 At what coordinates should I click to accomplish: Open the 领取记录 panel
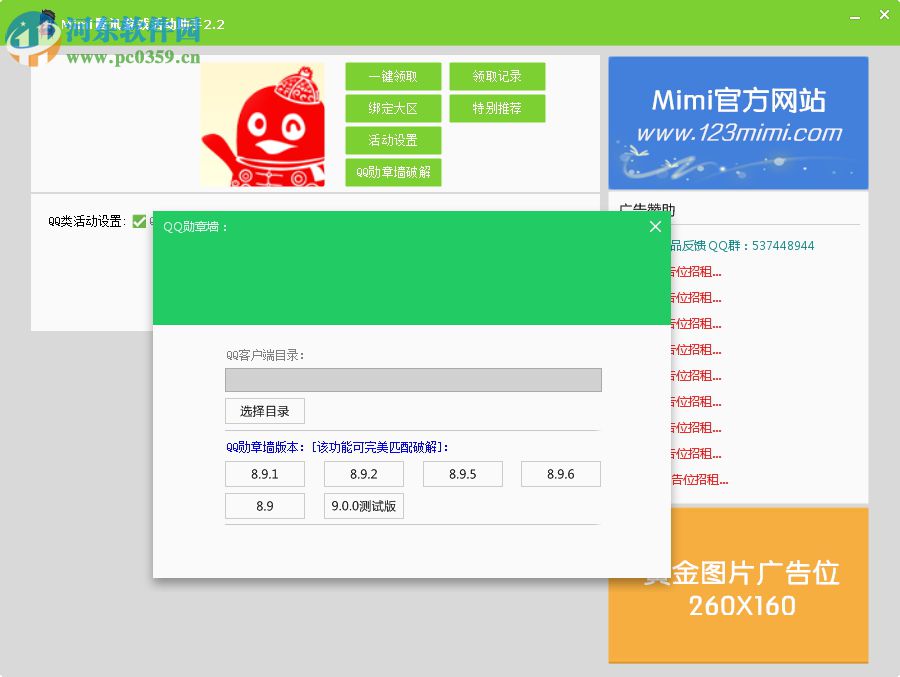[497, 76]
